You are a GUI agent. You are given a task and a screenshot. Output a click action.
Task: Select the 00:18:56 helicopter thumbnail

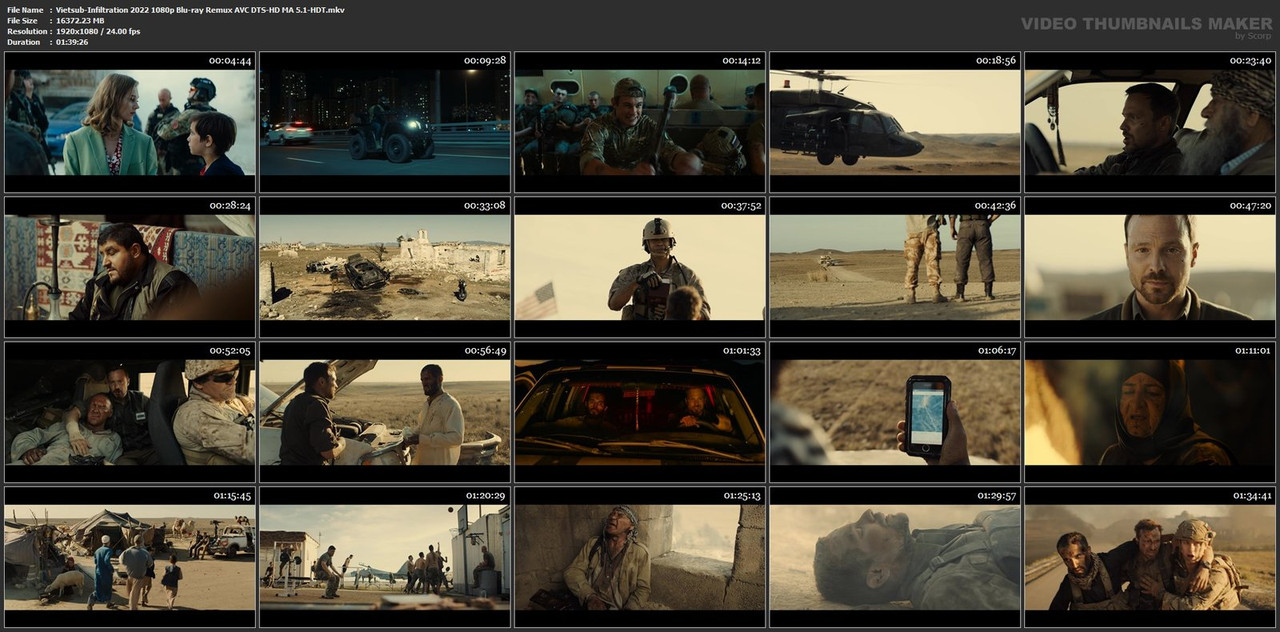point(895,122)
